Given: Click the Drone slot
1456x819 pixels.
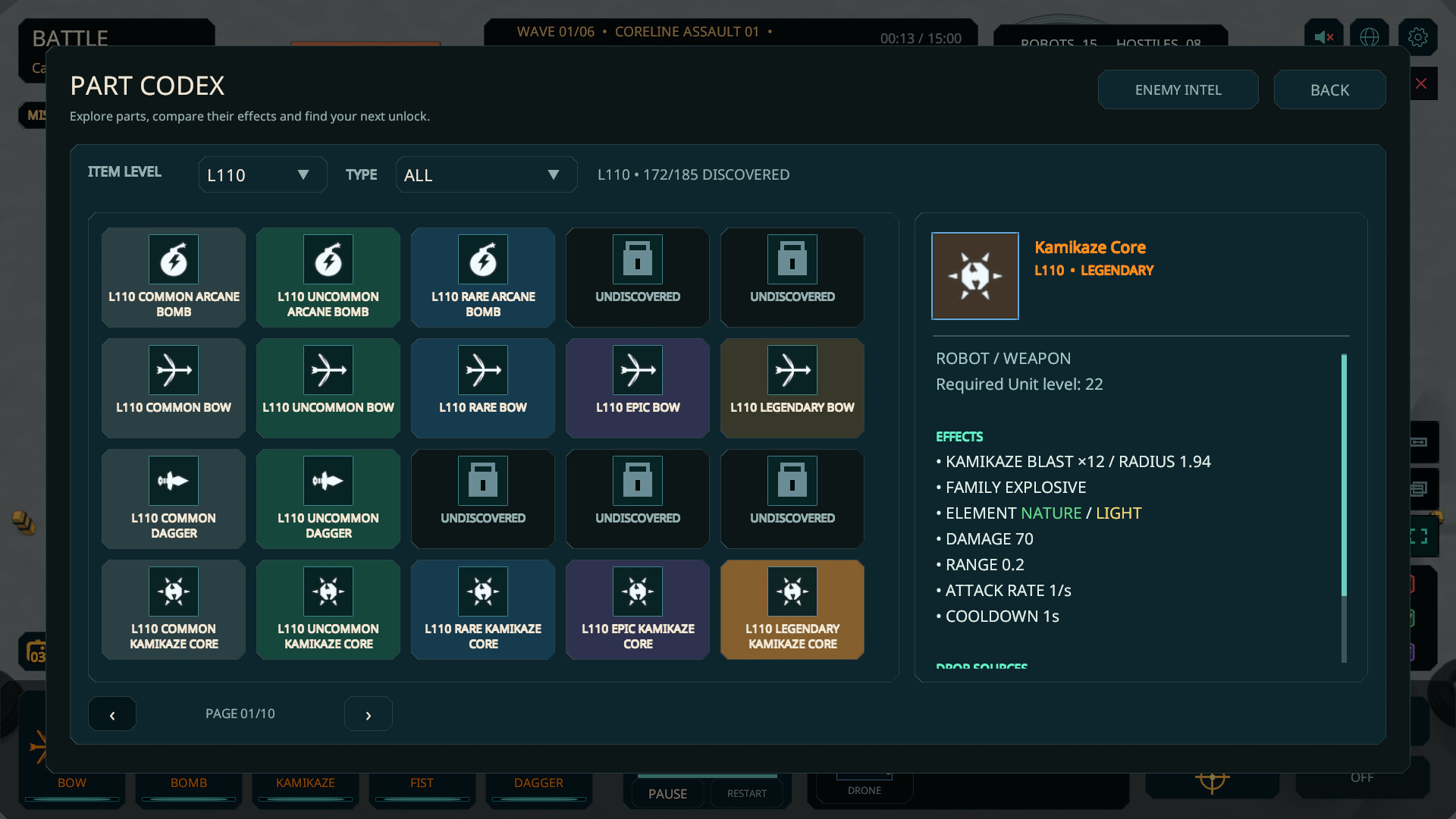Looking at the screenshot, I should point(864,787).
